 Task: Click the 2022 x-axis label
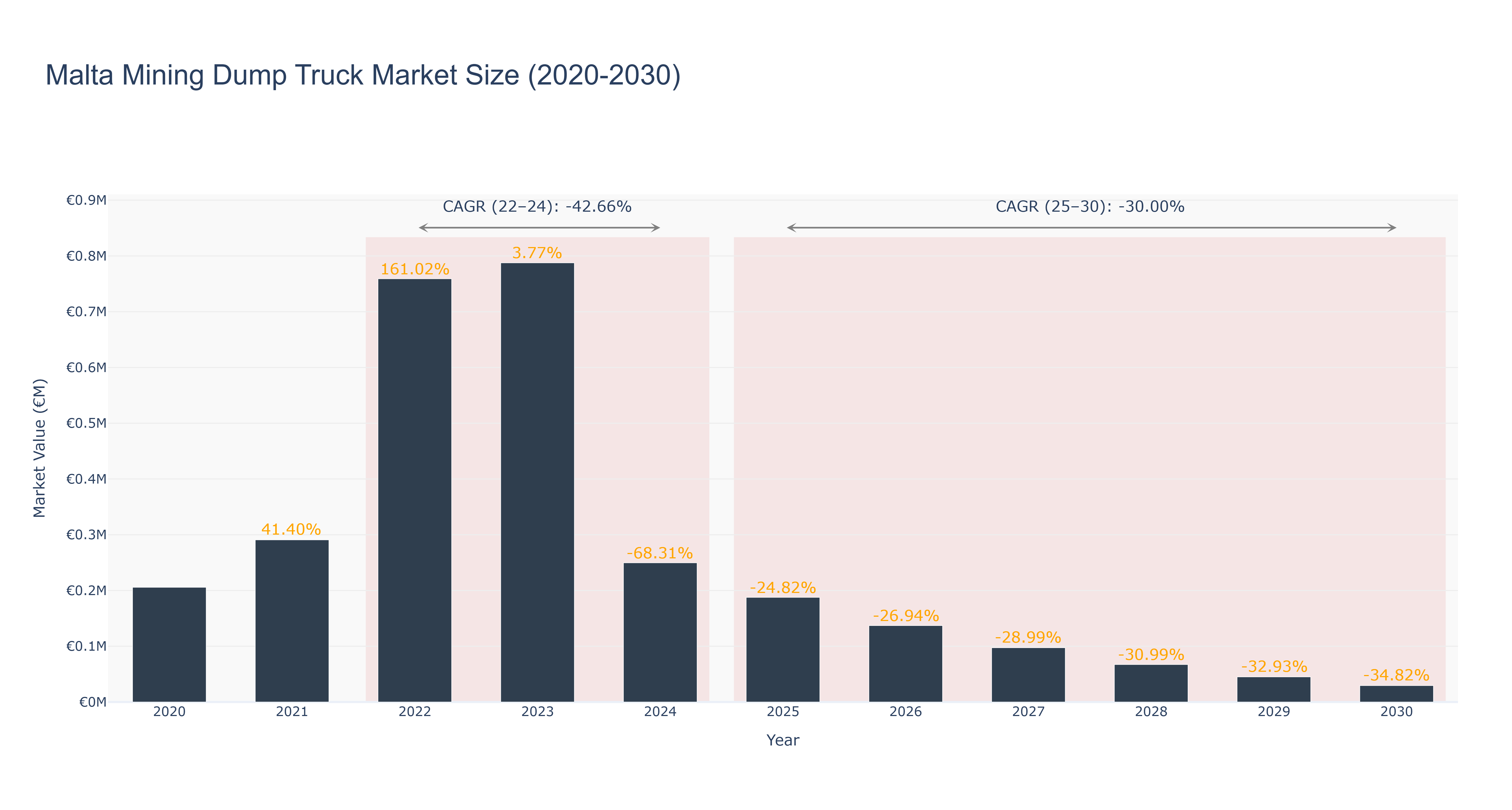414,711
